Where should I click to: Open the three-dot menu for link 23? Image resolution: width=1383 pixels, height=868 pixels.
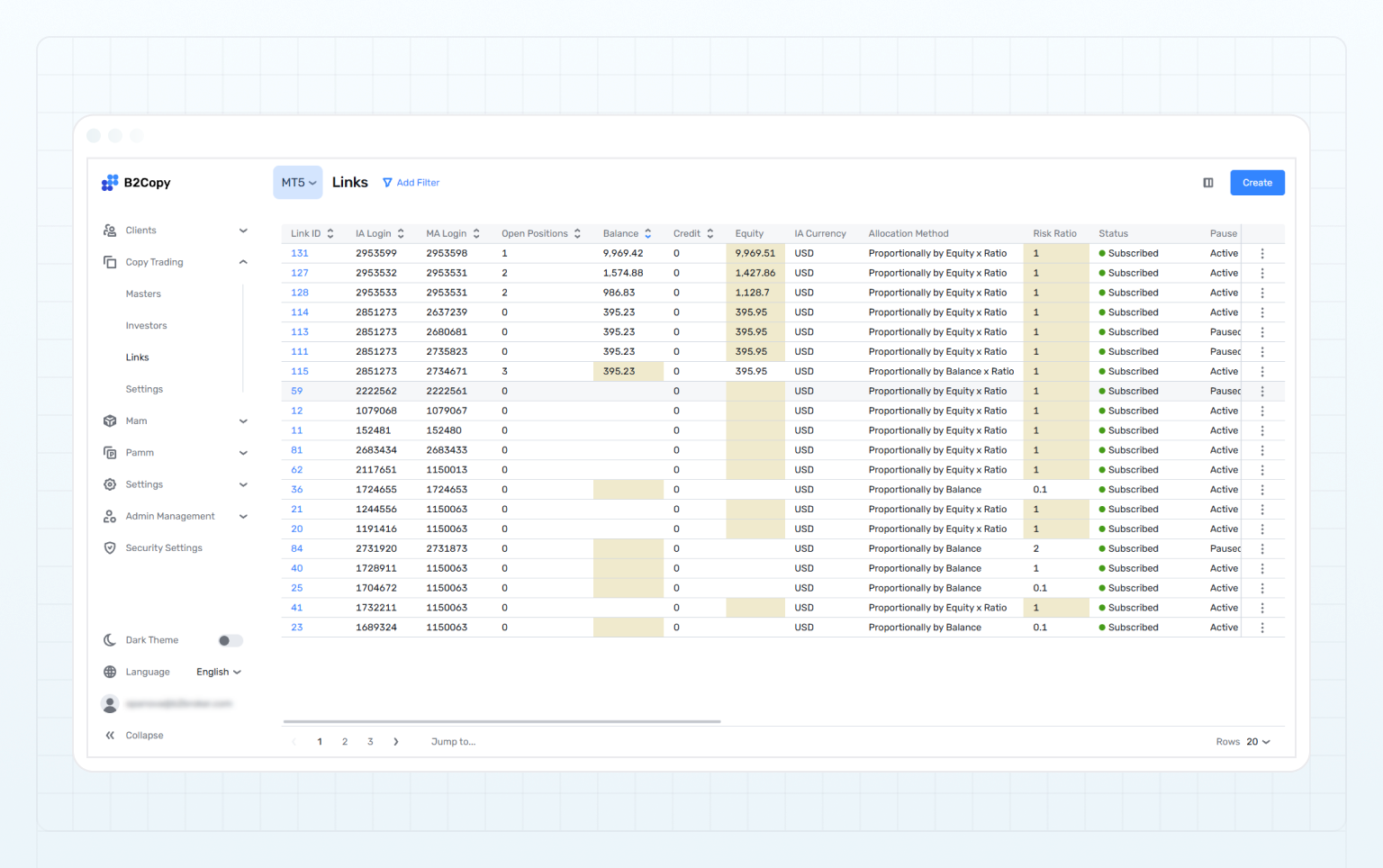click(1262, 628)
